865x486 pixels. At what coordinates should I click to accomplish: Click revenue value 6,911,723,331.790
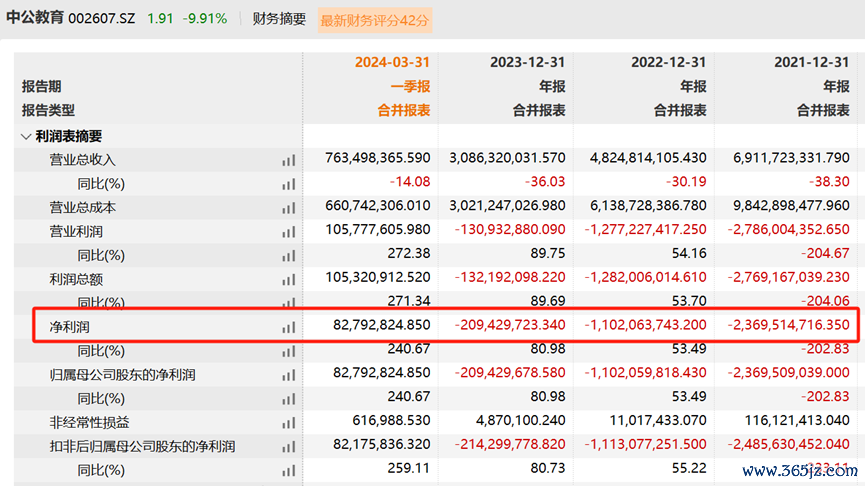pos(791,158)
